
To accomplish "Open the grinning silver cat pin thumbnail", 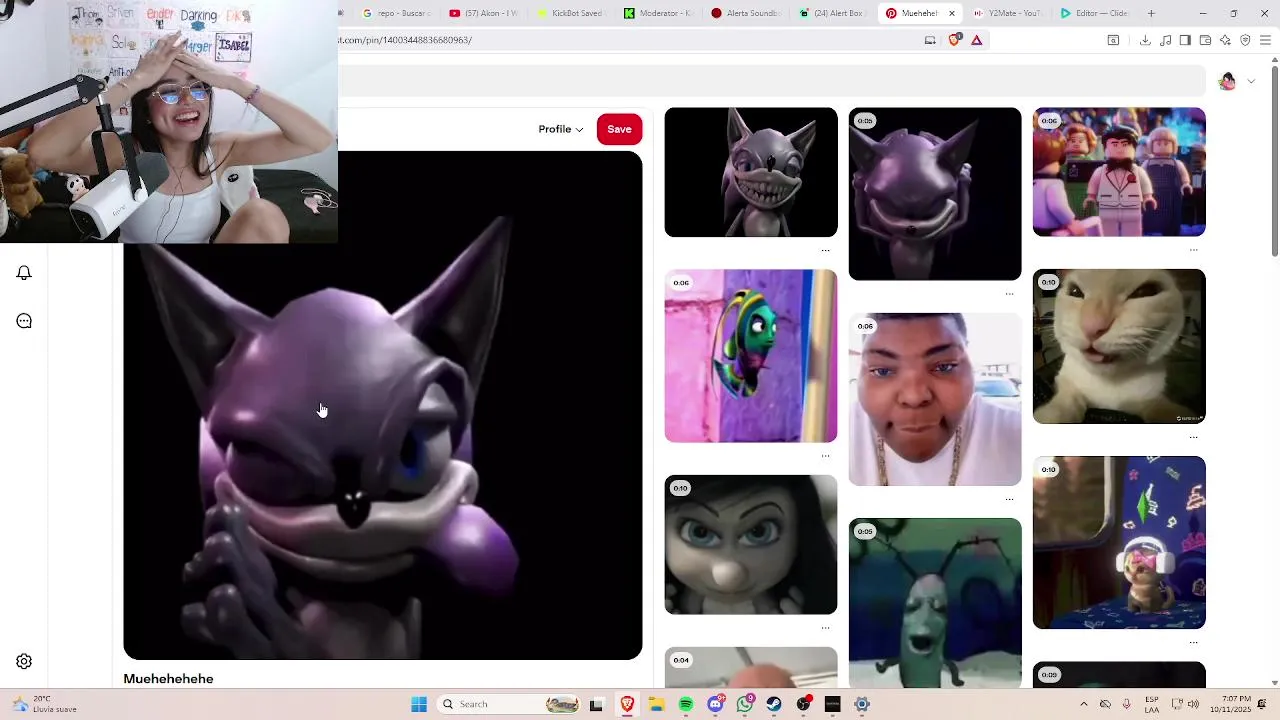I will pos(751,172).
